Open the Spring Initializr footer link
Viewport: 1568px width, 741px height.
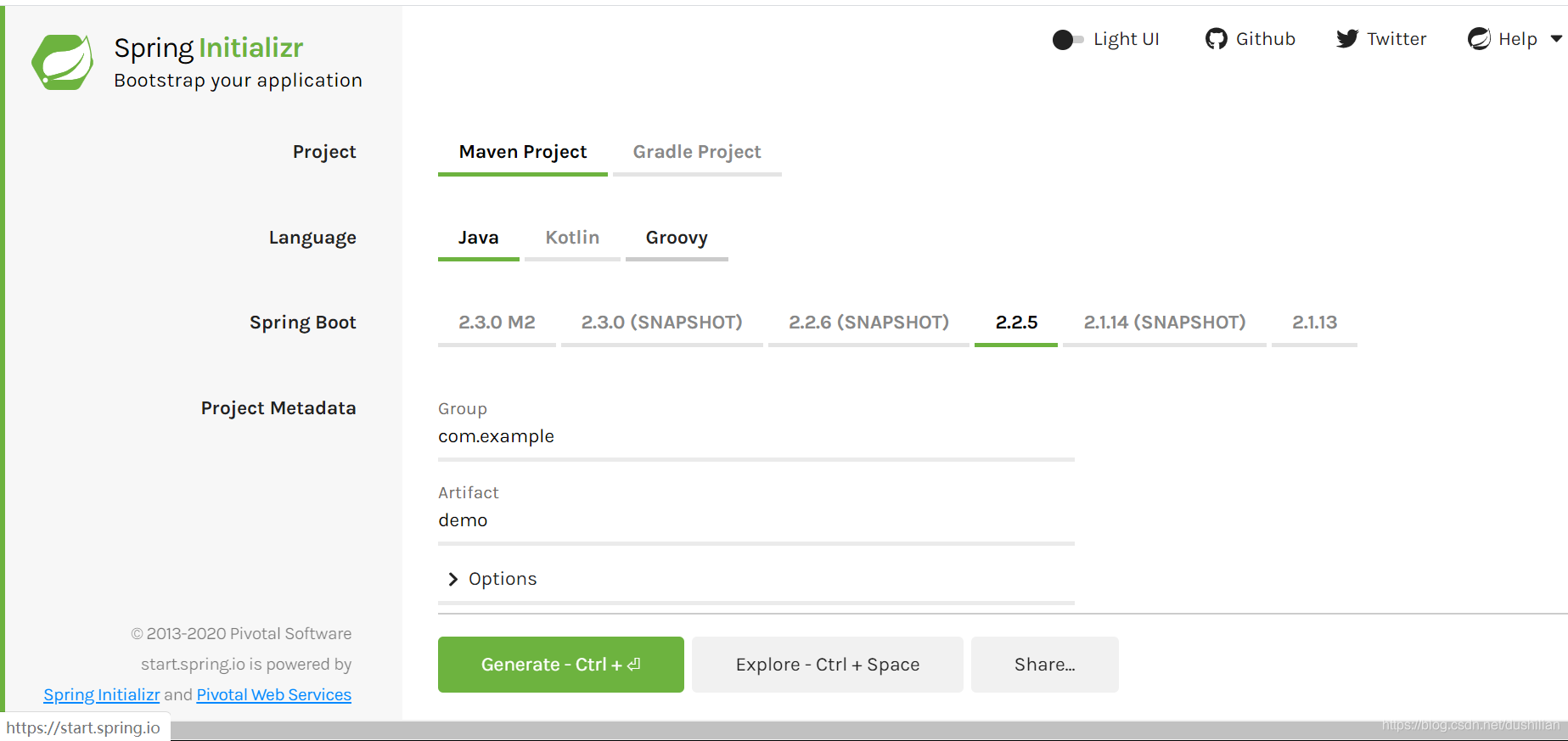click(102, 695)
